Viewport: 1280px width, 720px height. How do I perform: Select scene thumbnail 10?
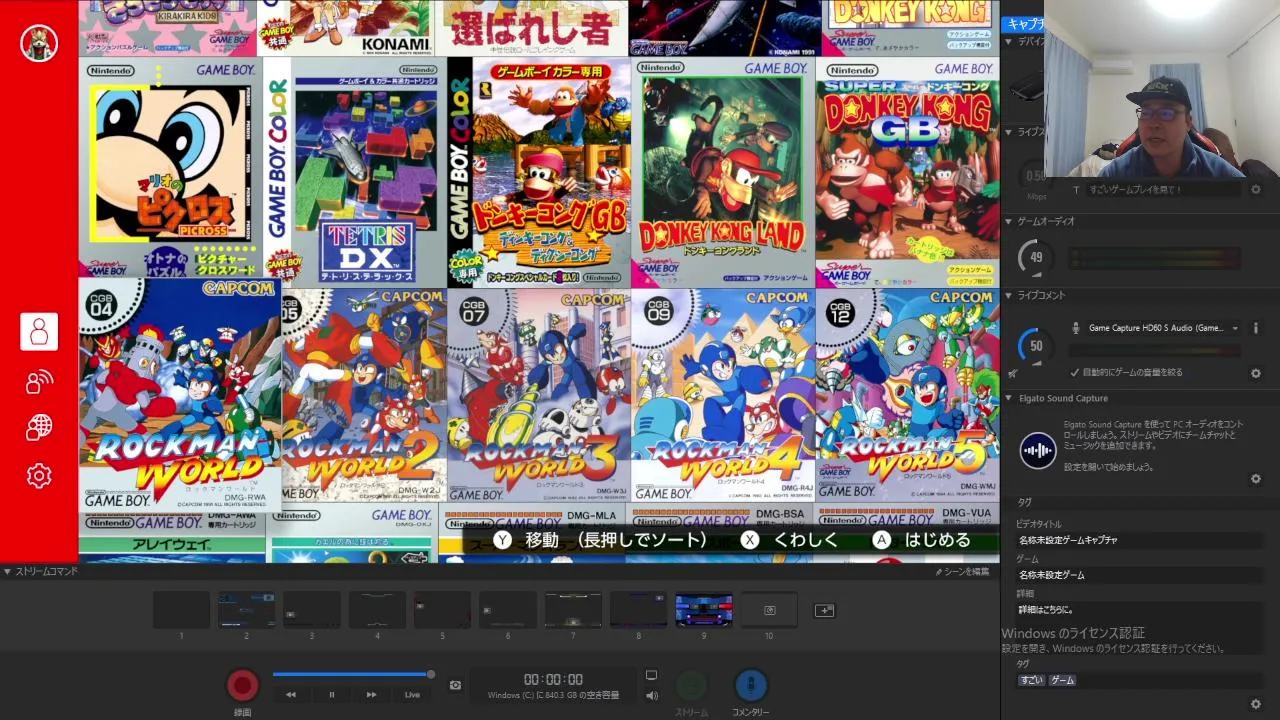click(x=769, y=610)
